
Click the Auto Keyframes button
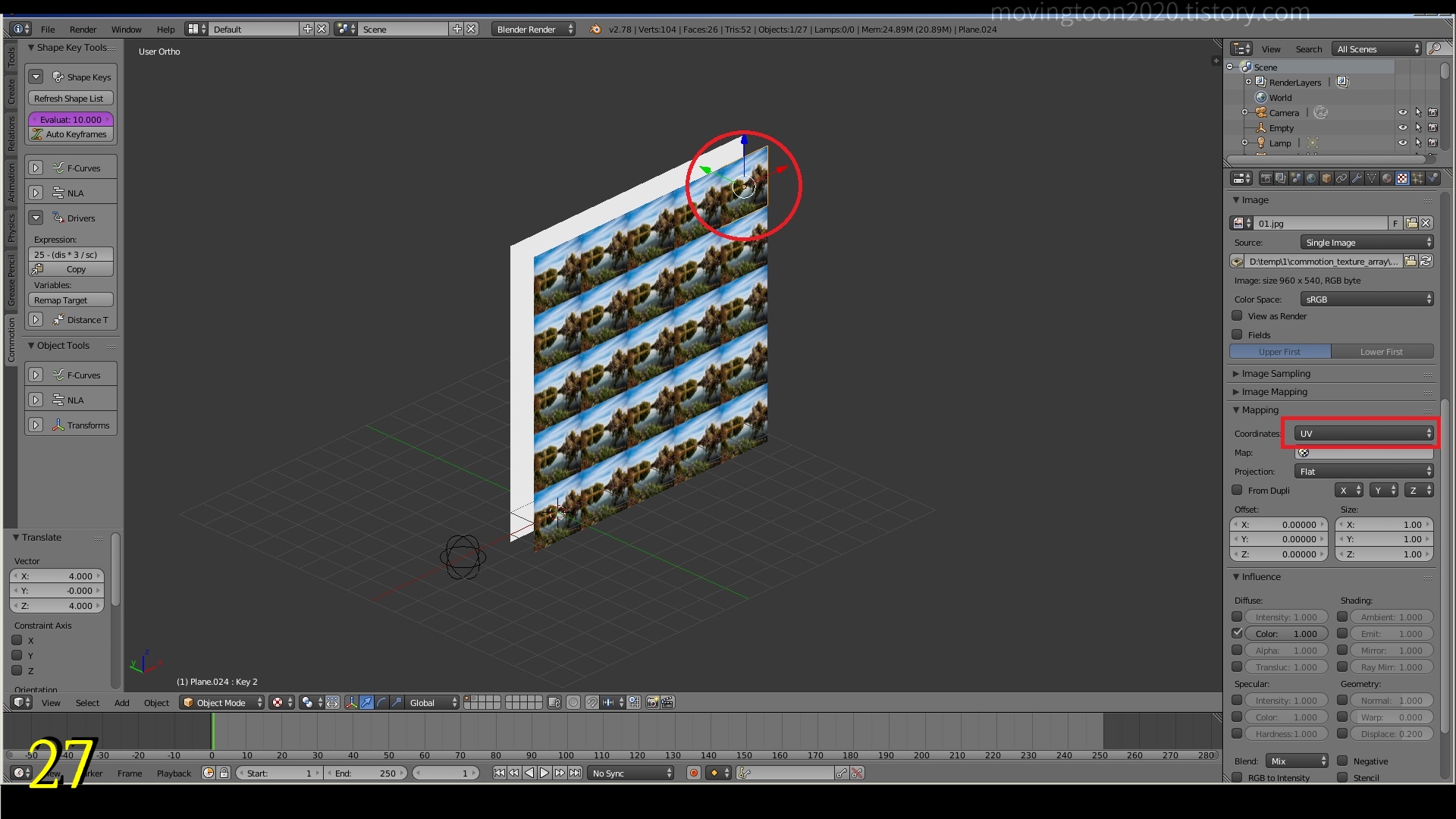coord(71,133)
